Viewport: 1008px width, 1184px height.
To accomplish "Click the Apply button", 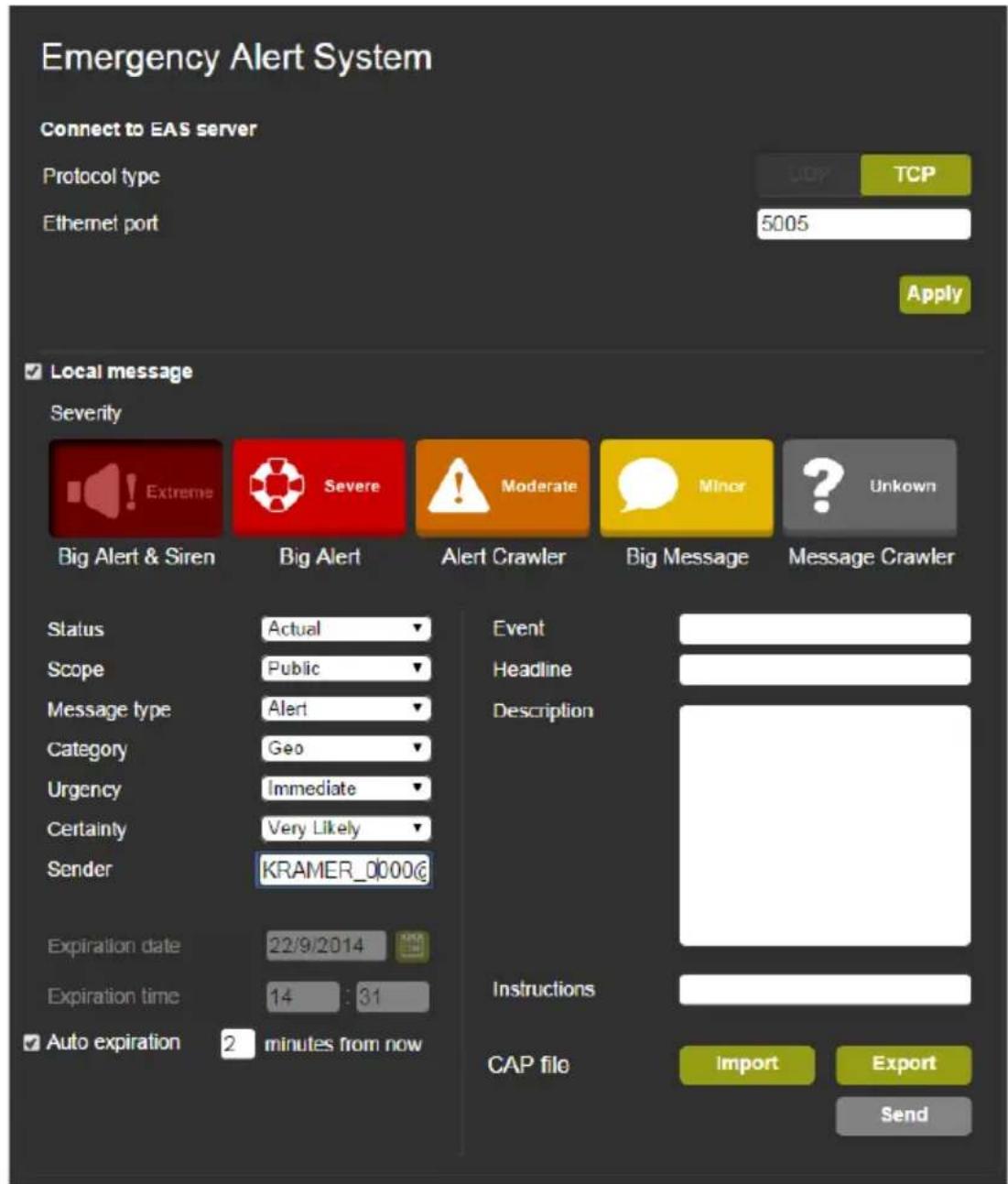I will (x=934, y=294).
